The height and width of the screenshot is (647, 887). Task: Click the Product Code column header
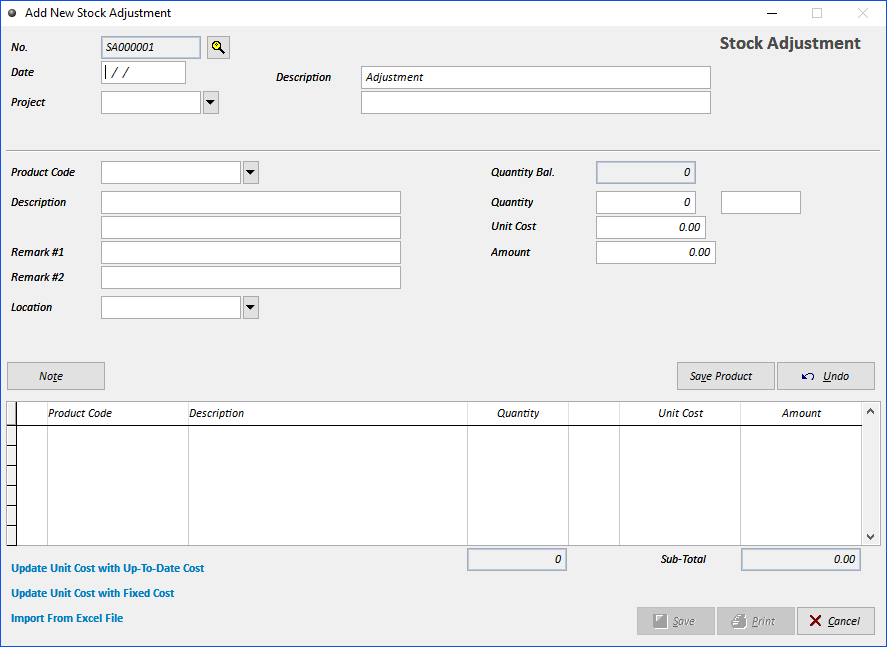(118, 413)
